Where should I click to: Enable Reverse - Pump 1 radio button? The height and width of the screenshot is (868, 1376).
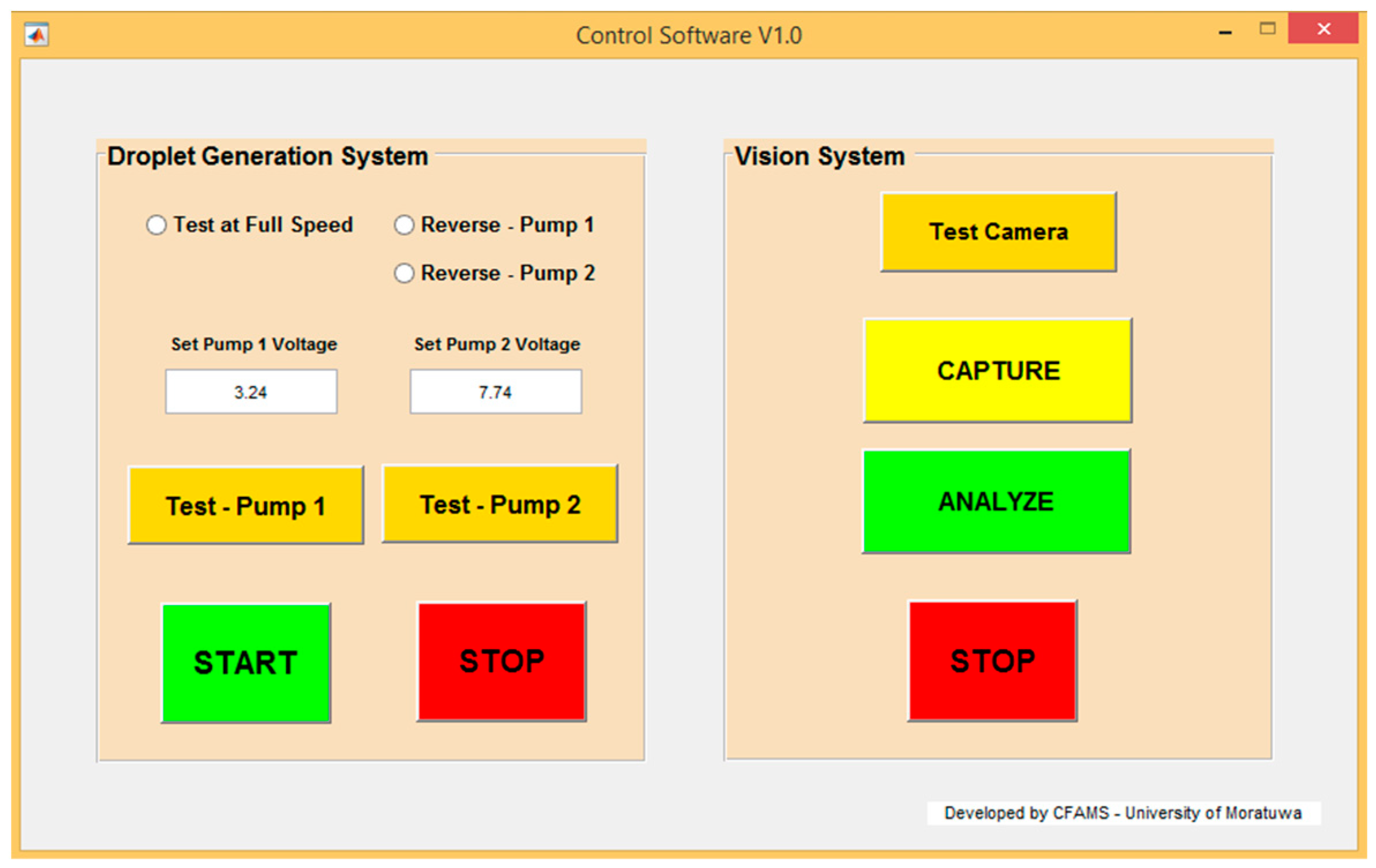(x=404, y=225)
